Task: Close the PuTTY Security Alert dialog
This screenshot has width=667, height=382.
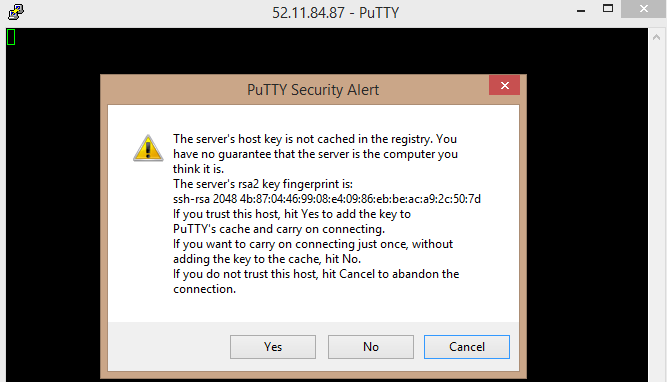Action: pos(505,86)
